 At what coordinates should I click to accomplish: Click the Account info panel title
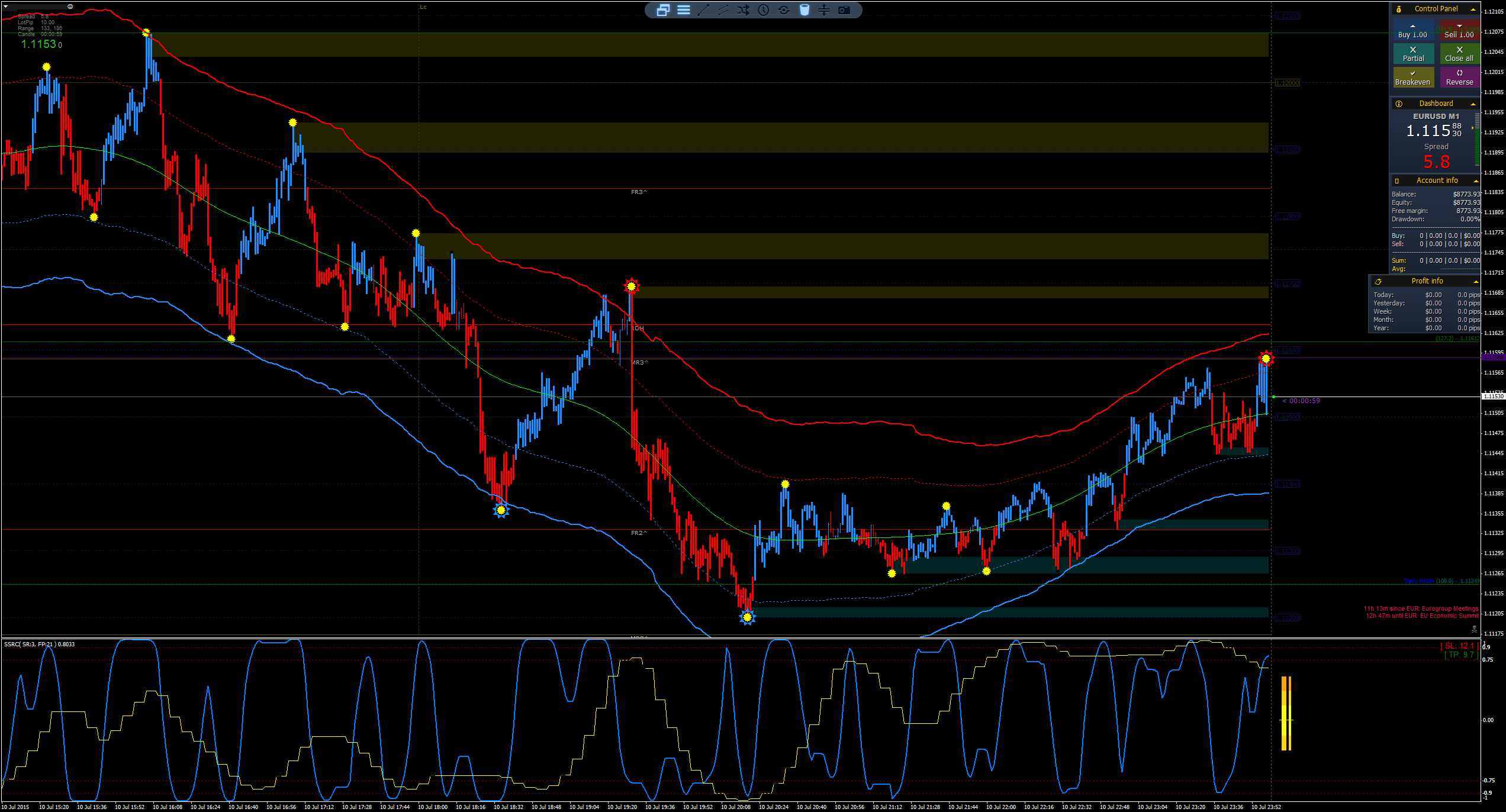click(1437, 181)
